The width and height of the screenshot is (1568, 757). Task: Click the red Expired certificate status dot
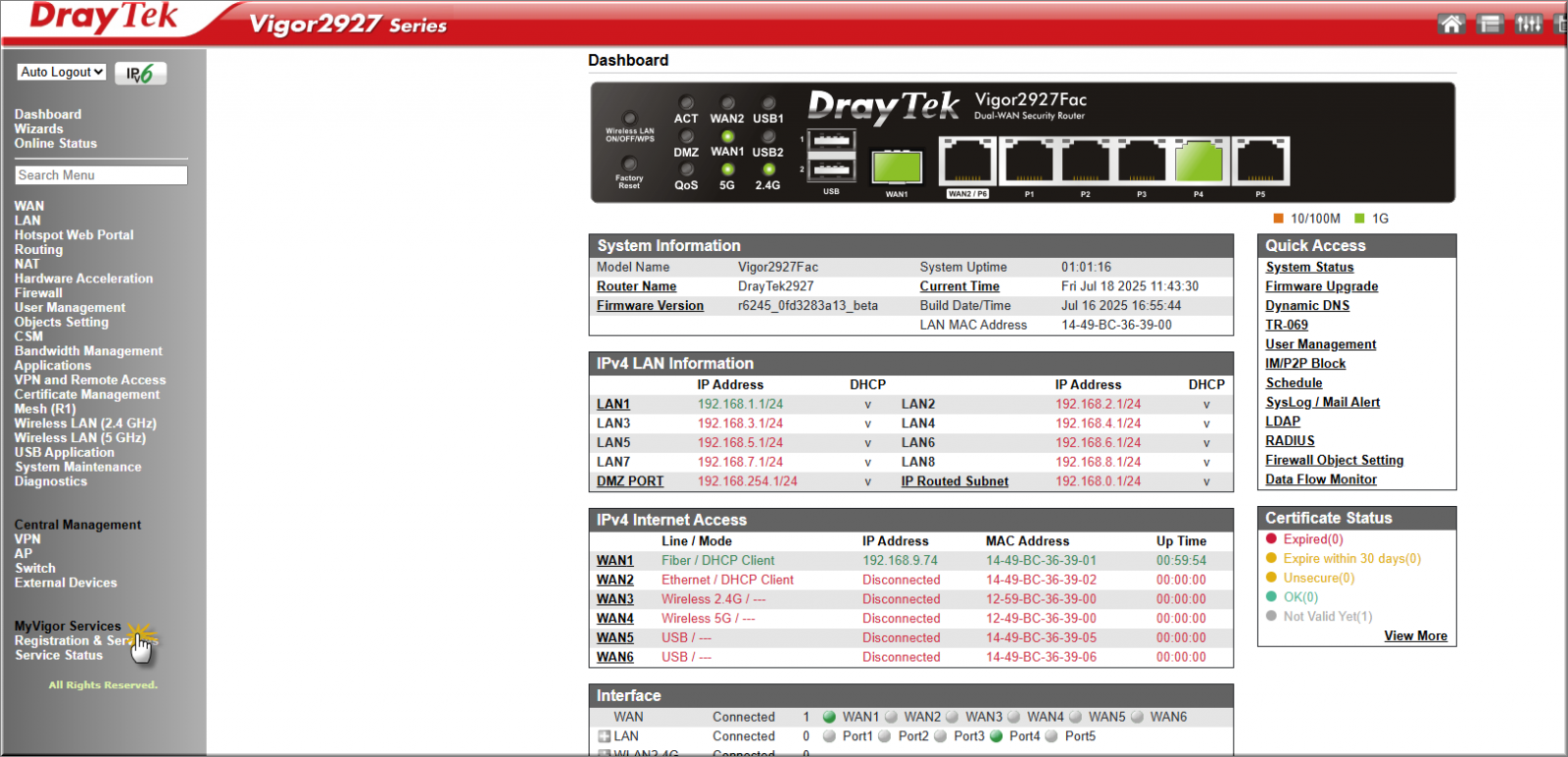click(1271, 539)
